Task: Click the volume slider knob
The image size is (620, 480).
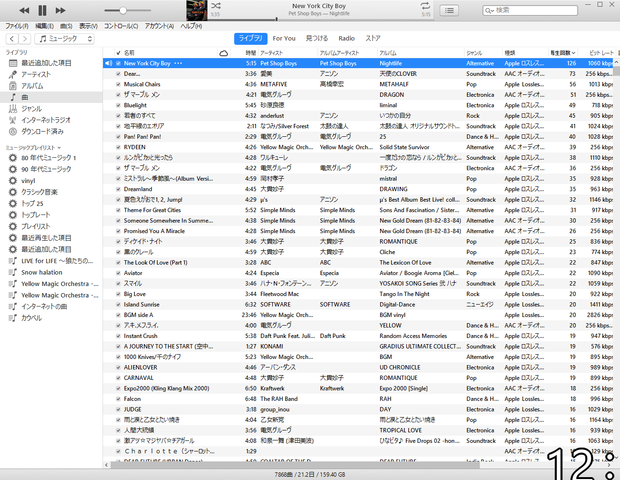Action: [123, 10]
